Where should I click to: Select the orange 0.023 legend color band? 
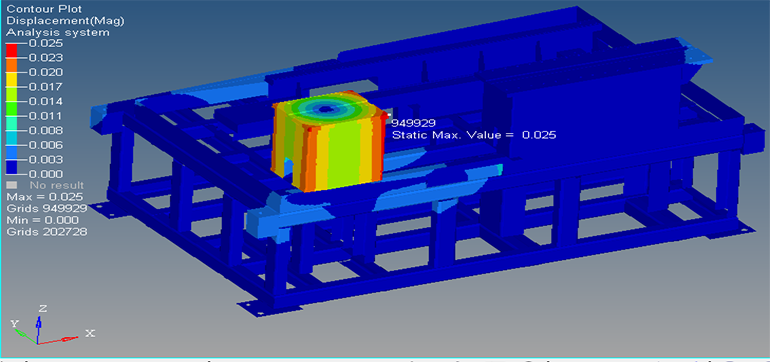[11, 65]
